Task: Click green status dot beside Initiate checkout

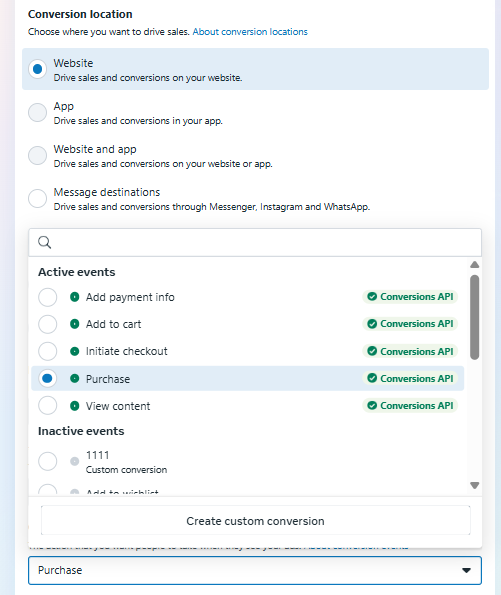Action: [75, 351]
